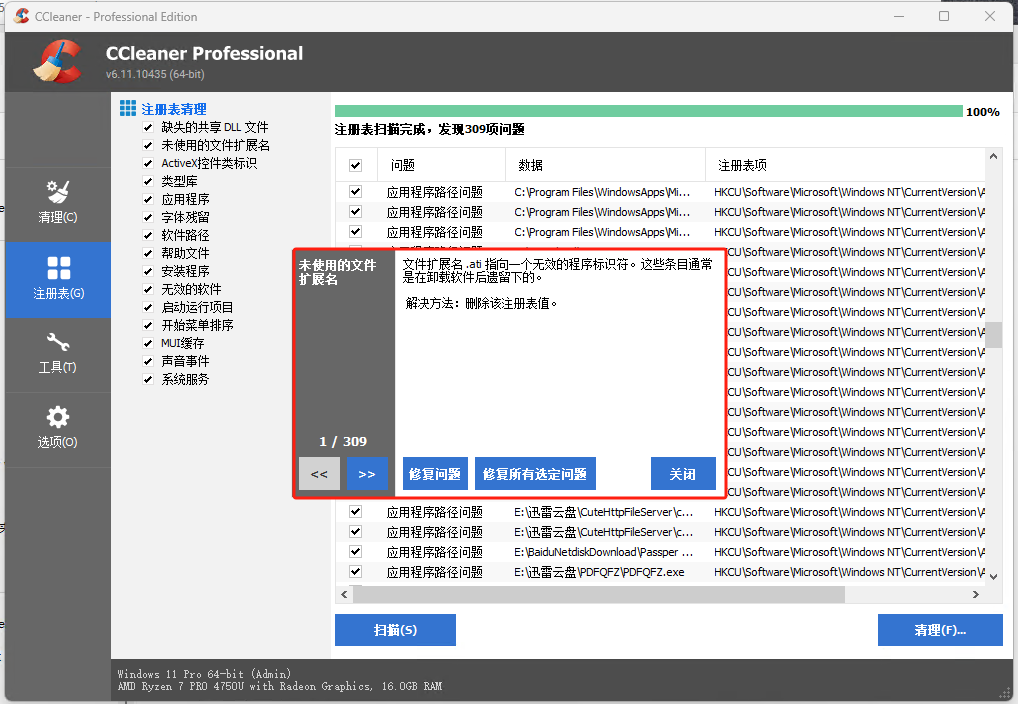The width and height of the screenshot is (1018, 704).
Task: Open the 工具(T) tools section
Action: coord(58,355)
